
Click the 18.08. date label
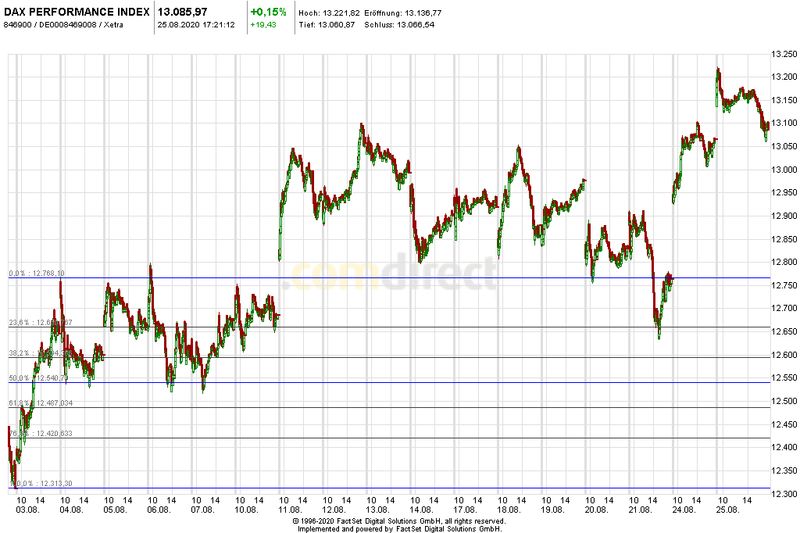pyautogui.click(x=509, y=510)
